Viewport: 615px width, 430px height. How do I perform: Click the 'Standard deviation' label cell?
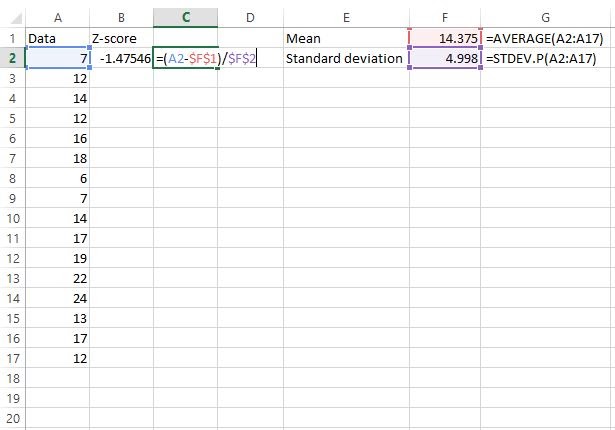click(x=346, y=58)
